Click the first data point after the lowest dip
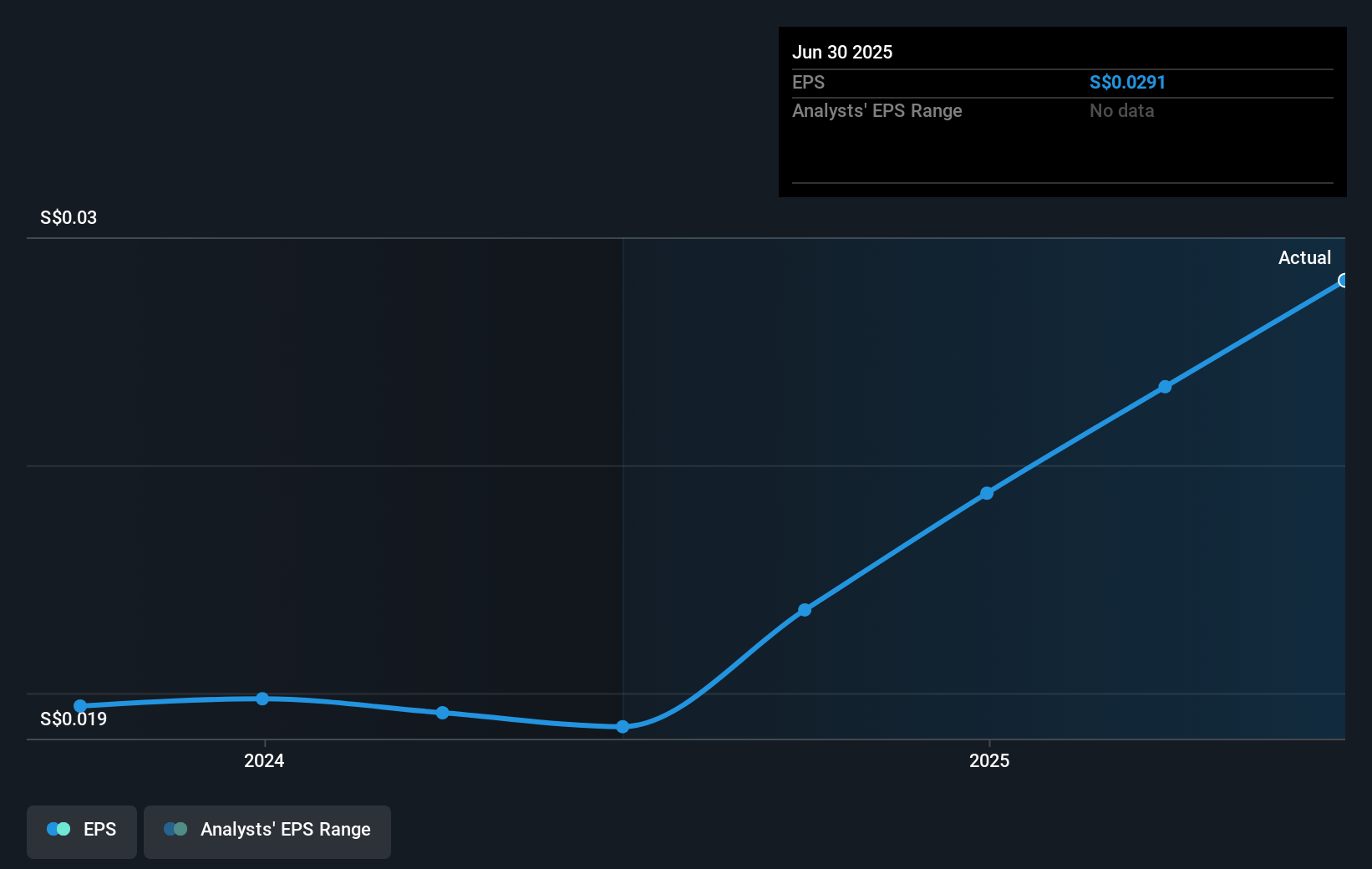The image size is (1372, 869). click(805, 610)
